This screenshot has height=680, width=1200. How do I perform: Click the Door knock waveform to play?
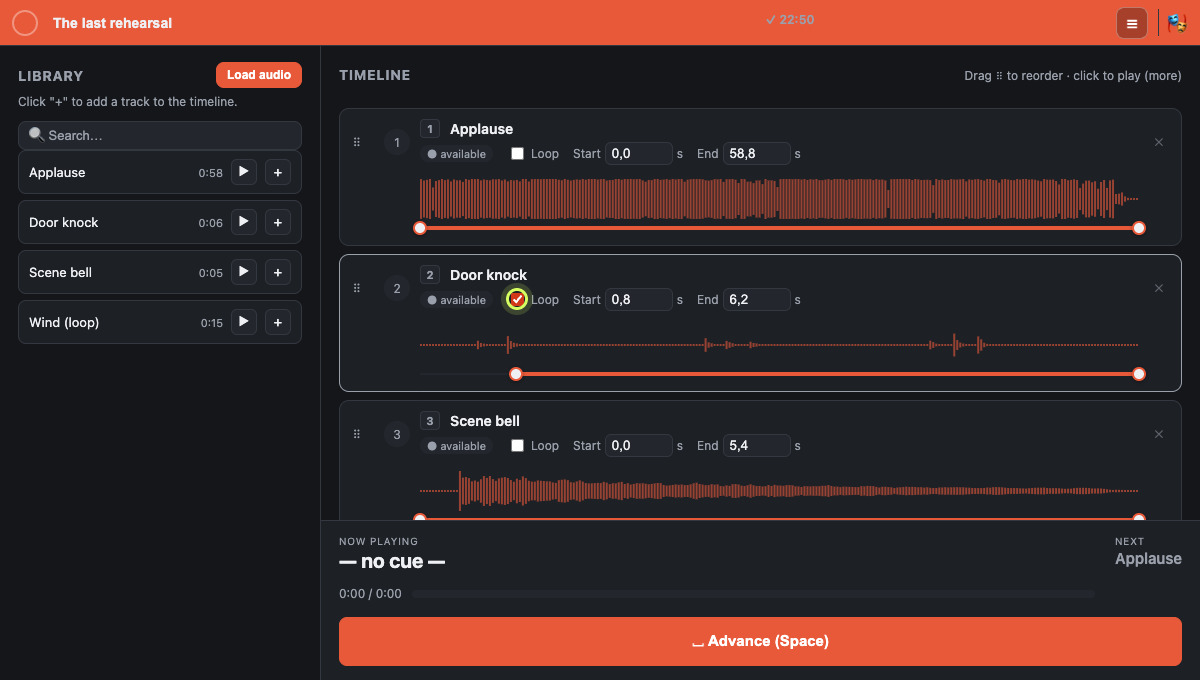pos(779,345)
